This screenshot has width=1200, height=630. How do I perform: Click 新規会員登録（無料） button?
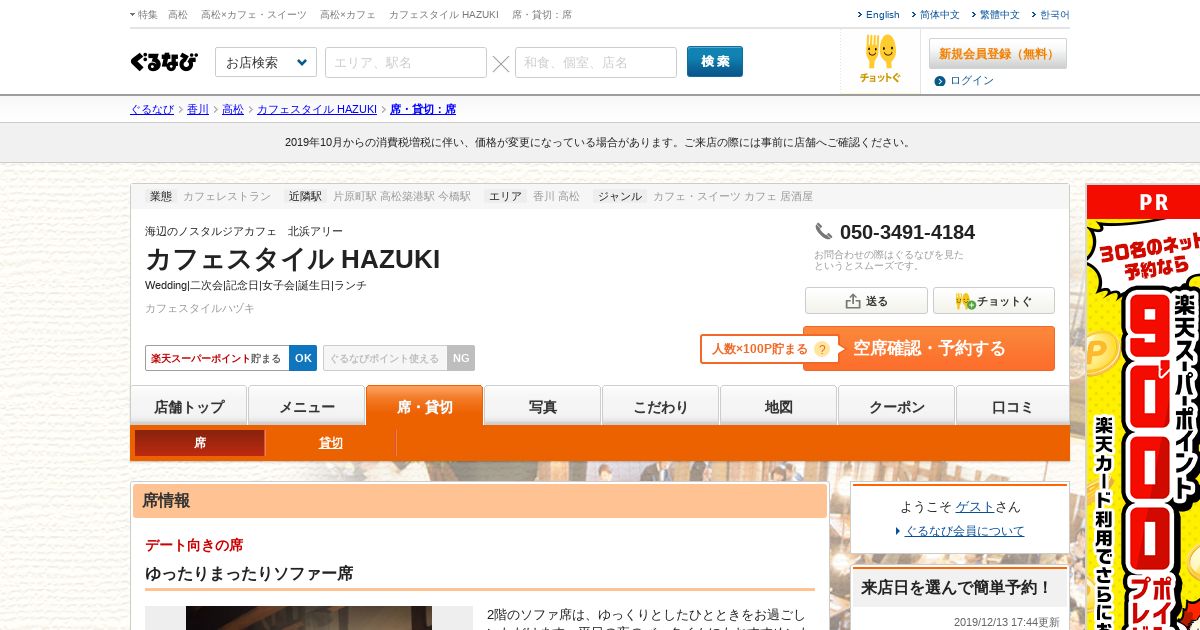pos(998,54)
